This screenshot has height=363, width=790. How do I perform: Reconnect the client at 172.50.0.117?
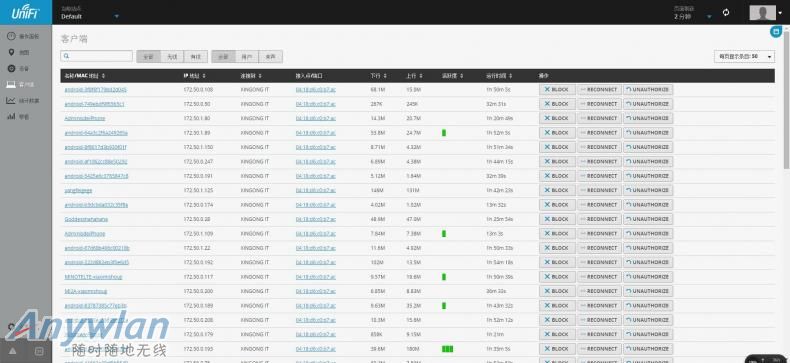[599, 277]
